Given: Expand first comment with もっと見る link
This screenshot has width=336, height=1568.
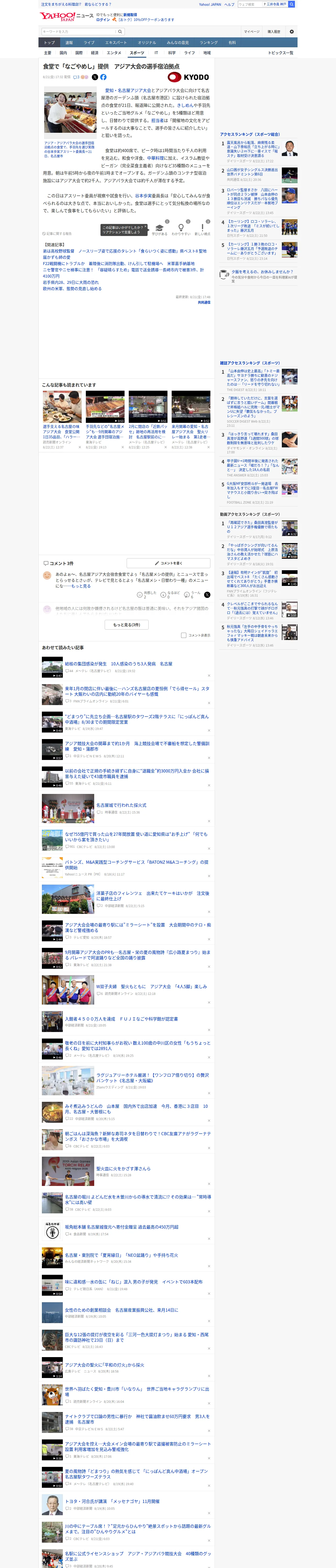Looking at the screenshot, I should coord(81,586).
